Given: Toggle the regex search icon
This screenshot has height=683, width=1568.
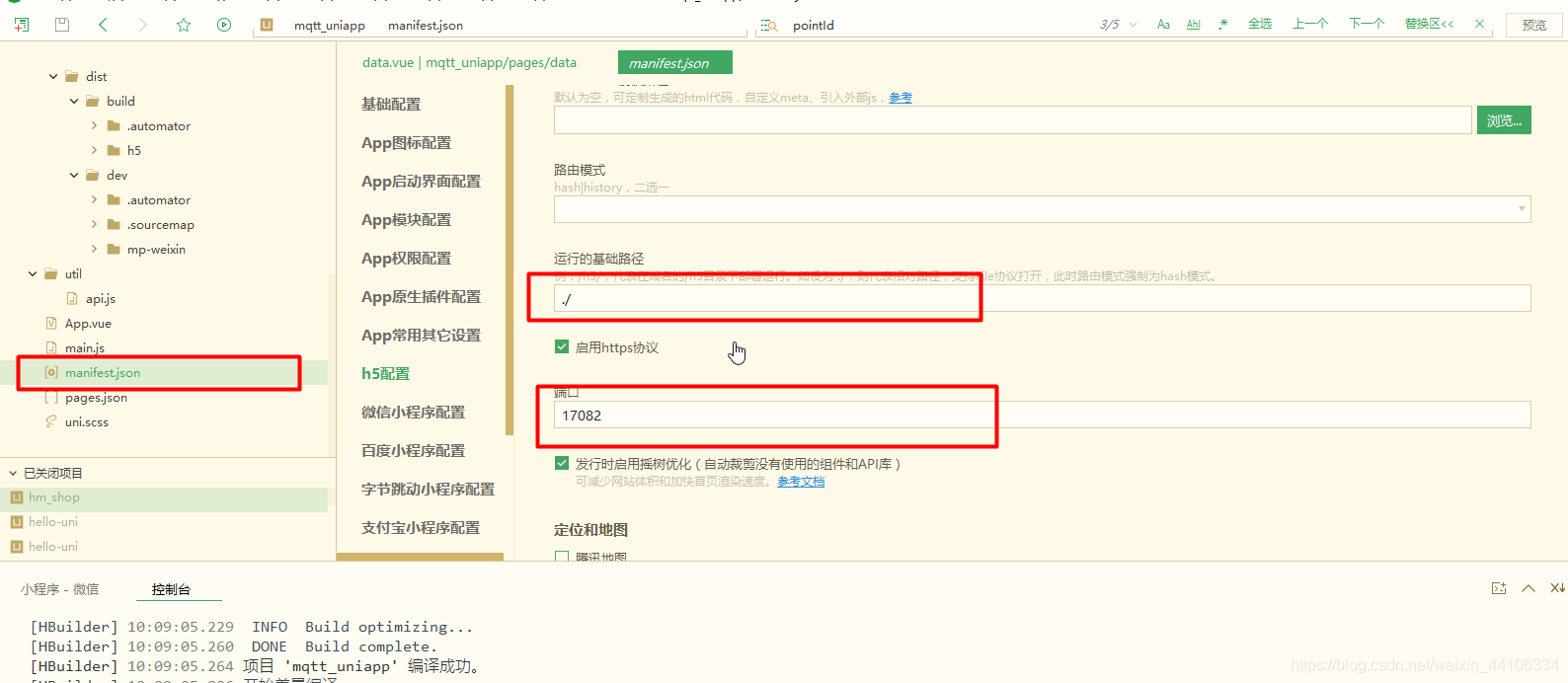Looking at the screenshot, I should click(x=1223, y=25).
